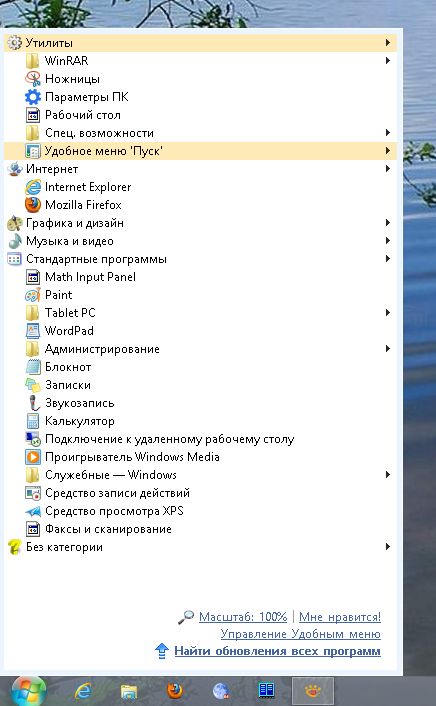Open the Утилиты category label
This screenshot has width=436, height=706.
coord(49,43)
